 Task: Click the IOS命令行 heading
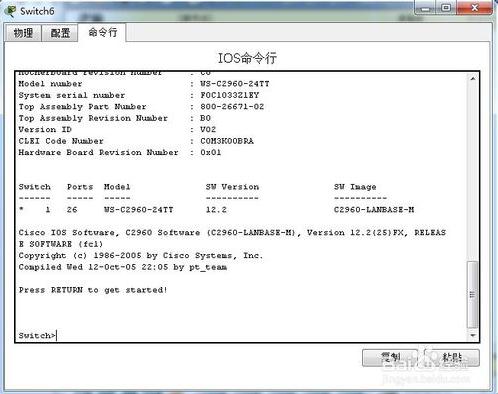(247, 58)
